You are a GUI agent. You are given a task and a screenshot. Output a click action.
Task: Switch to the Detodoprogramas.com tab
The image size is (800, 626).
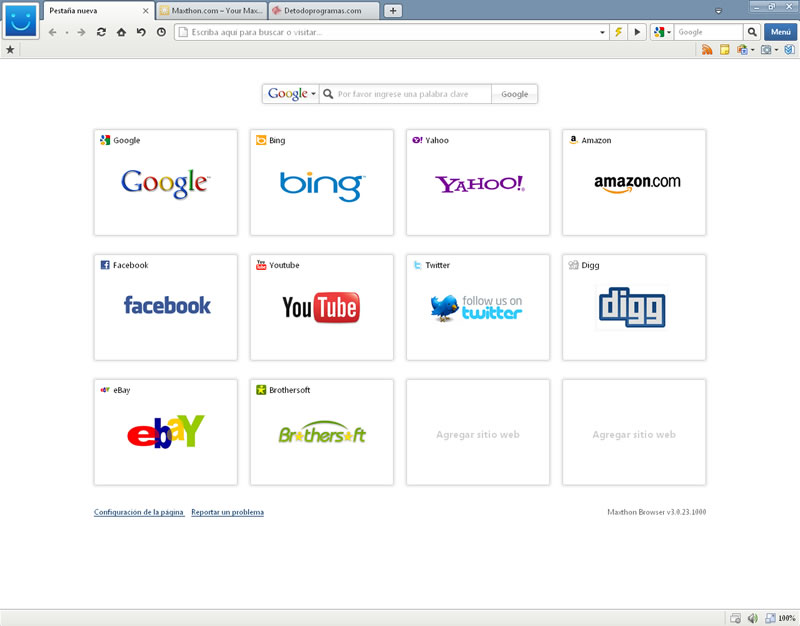[324, 11]
